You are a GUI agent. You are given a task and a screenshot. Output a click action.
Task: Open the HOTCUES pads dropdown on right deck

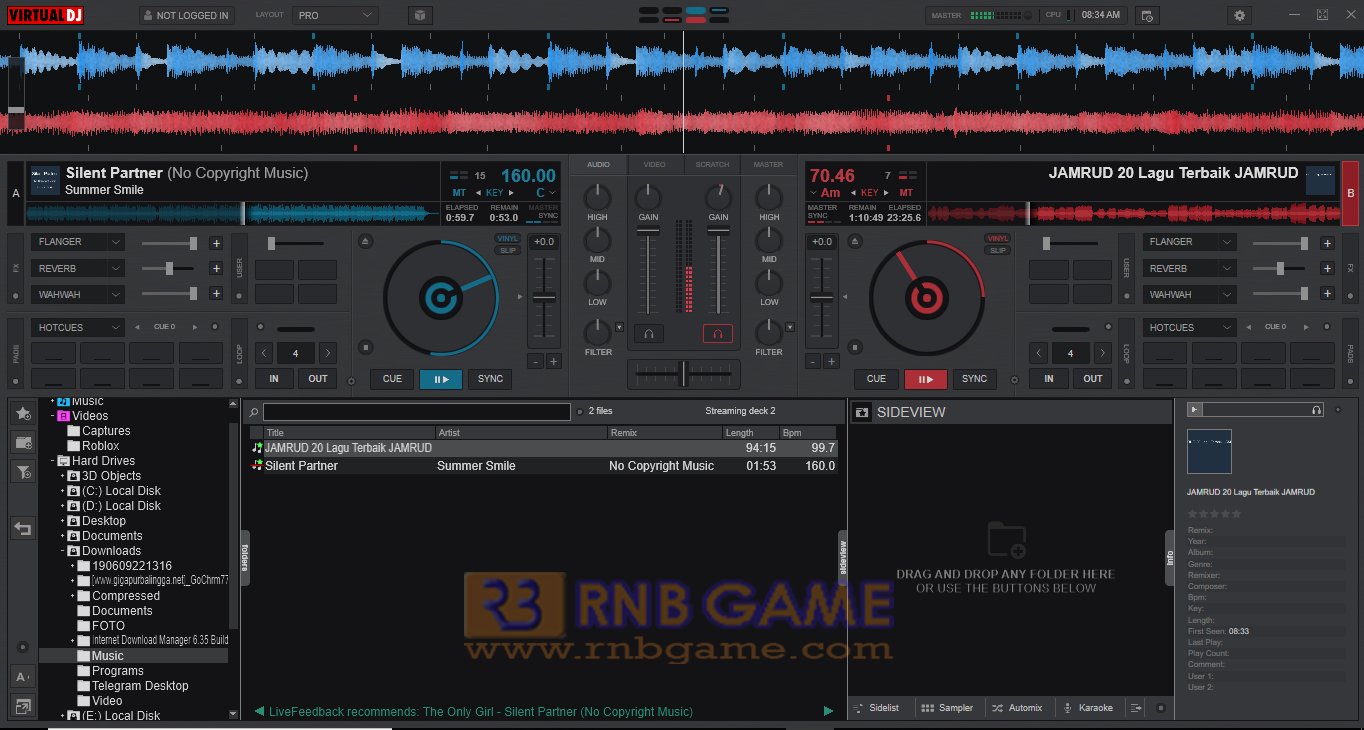click(1189, 327)
